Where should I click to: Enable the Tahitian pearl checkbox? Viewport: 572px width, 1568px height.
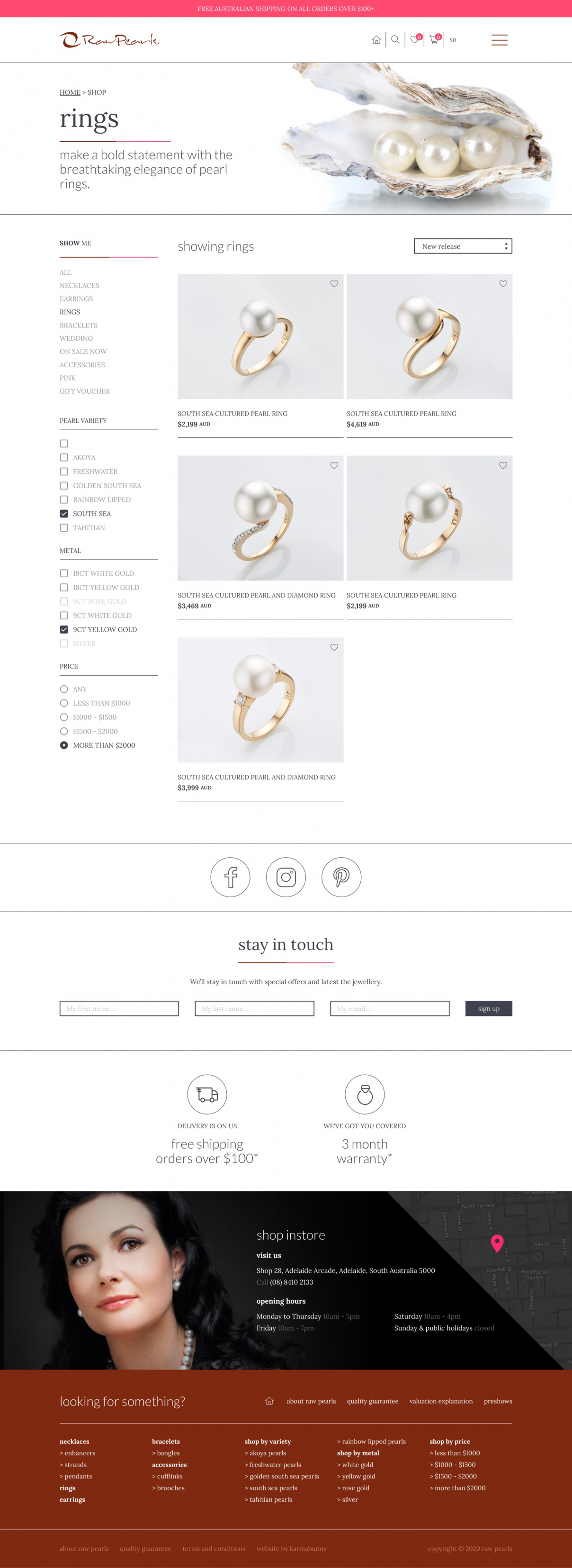[x=64, y=528]
